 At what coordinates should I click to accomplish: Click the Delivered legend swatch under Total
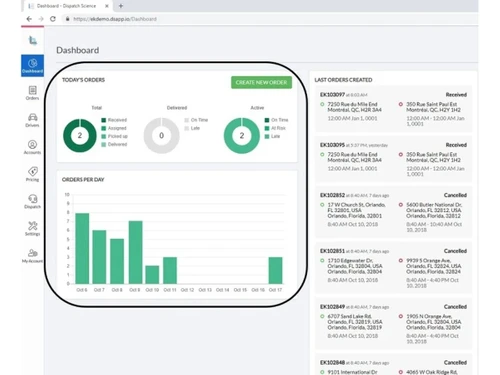tap(104, 144)
